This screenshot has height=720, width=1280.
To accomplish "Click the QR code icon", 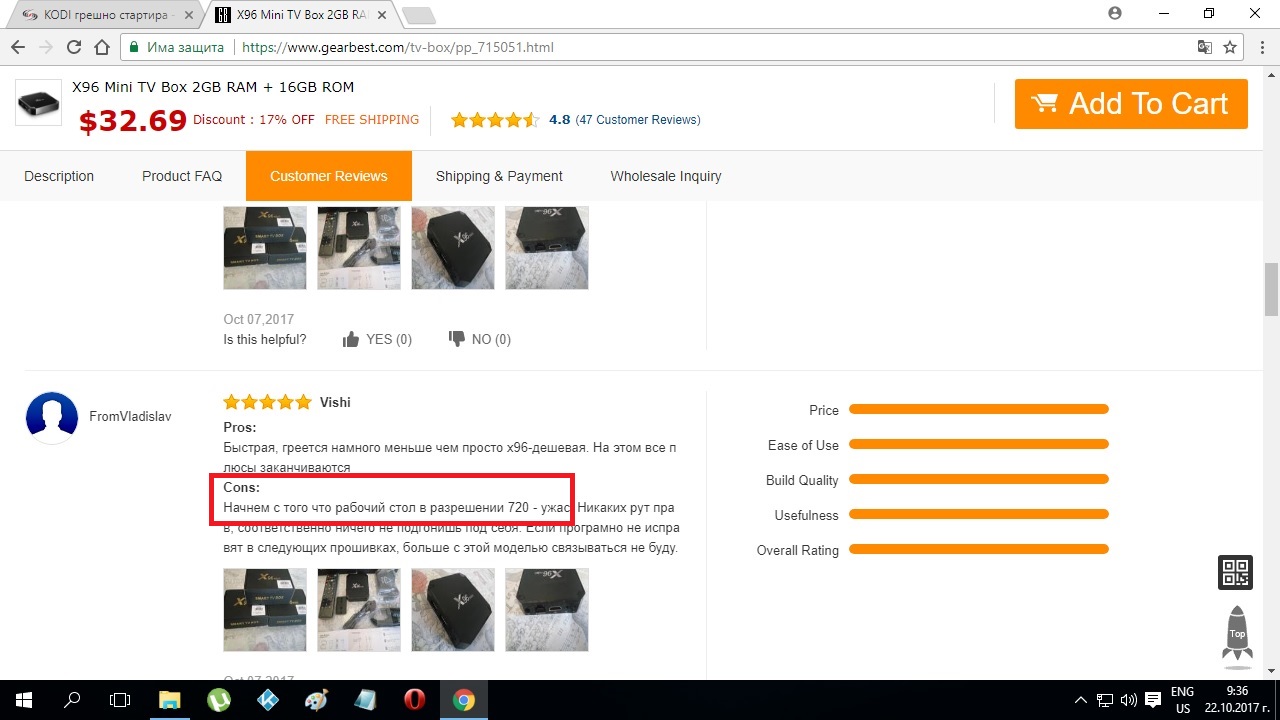I will [1236, 572].
